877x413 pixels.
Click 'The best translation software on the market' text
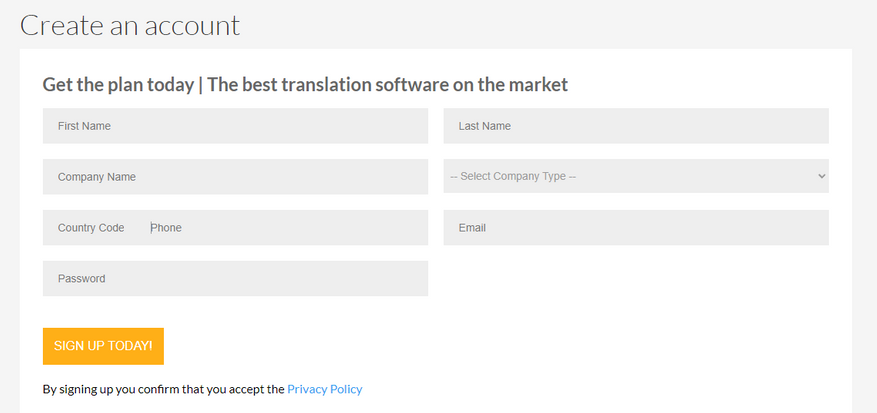388,85
